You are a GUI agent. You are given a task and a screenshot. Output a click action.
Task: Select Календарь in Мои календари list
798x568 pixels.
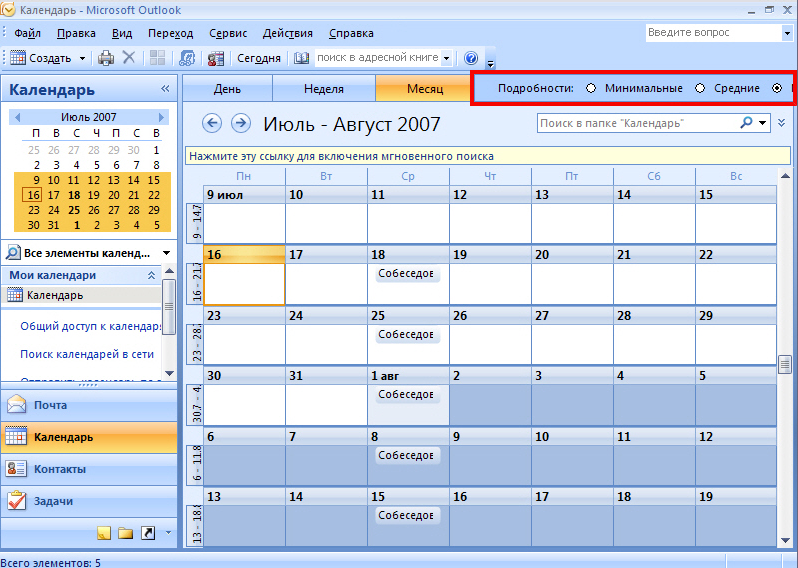click(x=81, y=295)
